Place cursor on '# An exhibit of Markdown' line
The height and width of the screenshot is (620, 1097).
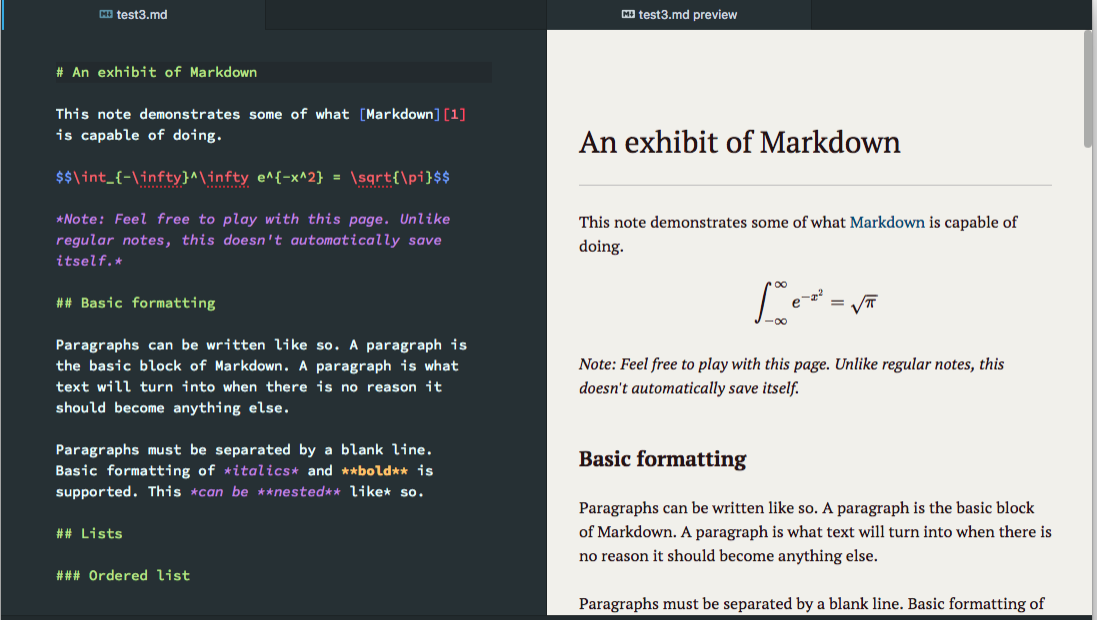point(156,72)
